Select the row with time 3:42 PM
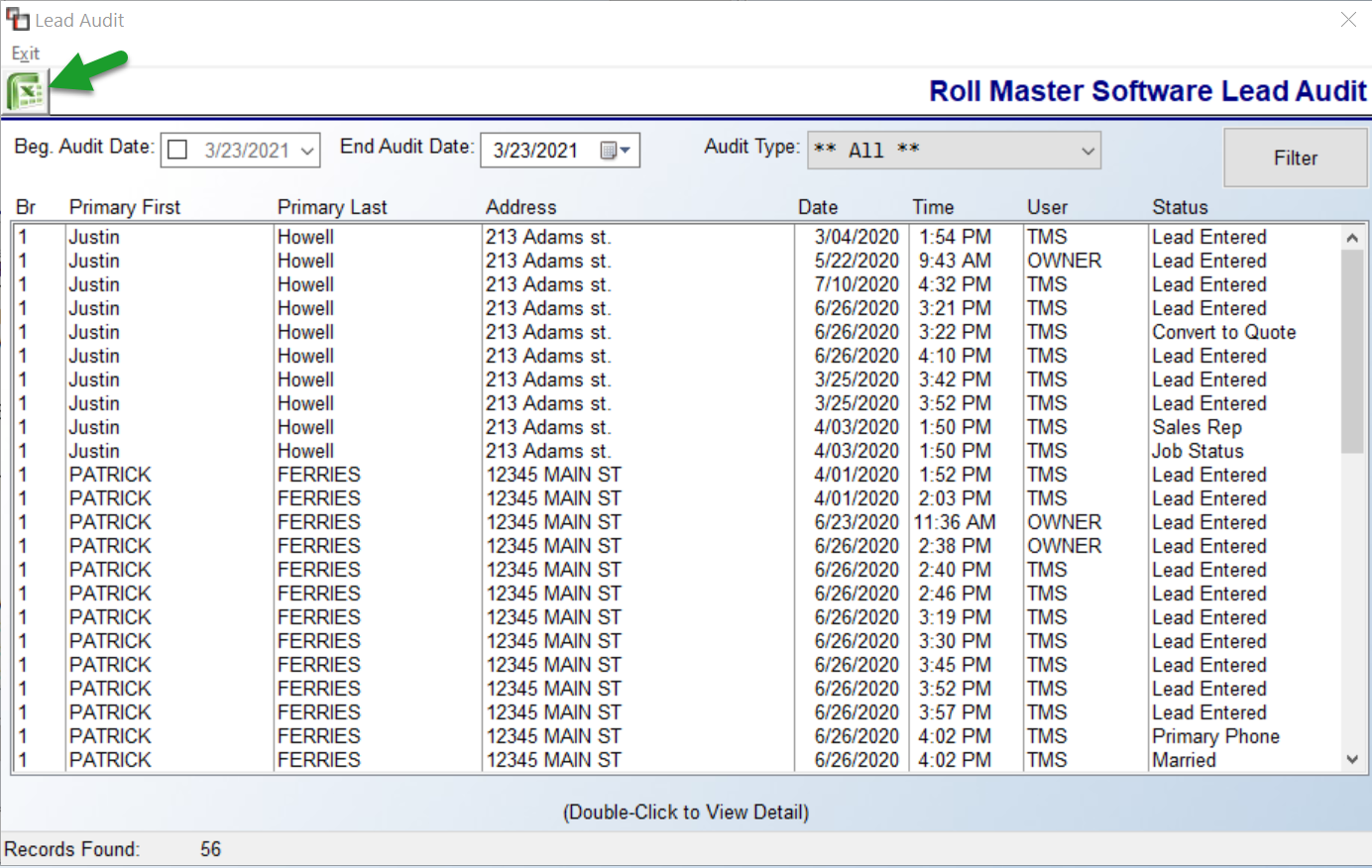1372x868 pixels. coord(676,380)
